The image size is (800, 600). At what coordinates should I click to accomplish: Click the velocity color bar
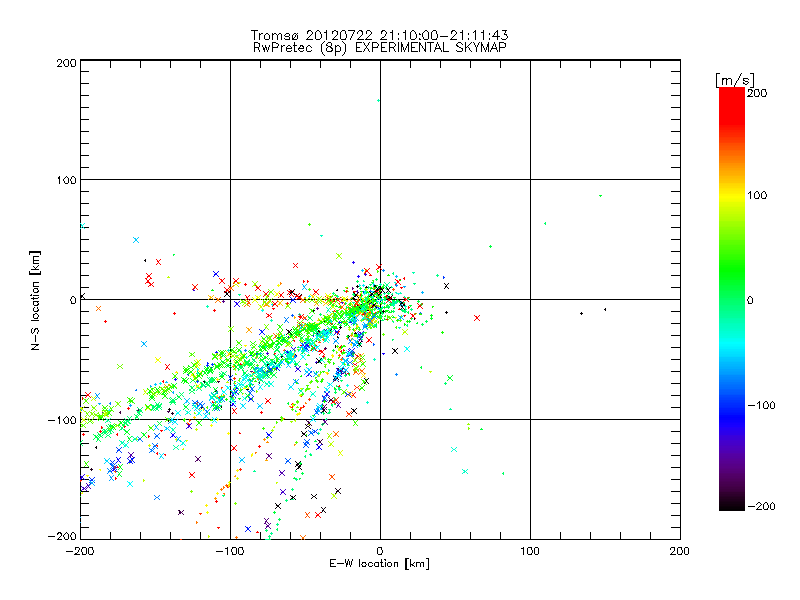coord(732,299)
